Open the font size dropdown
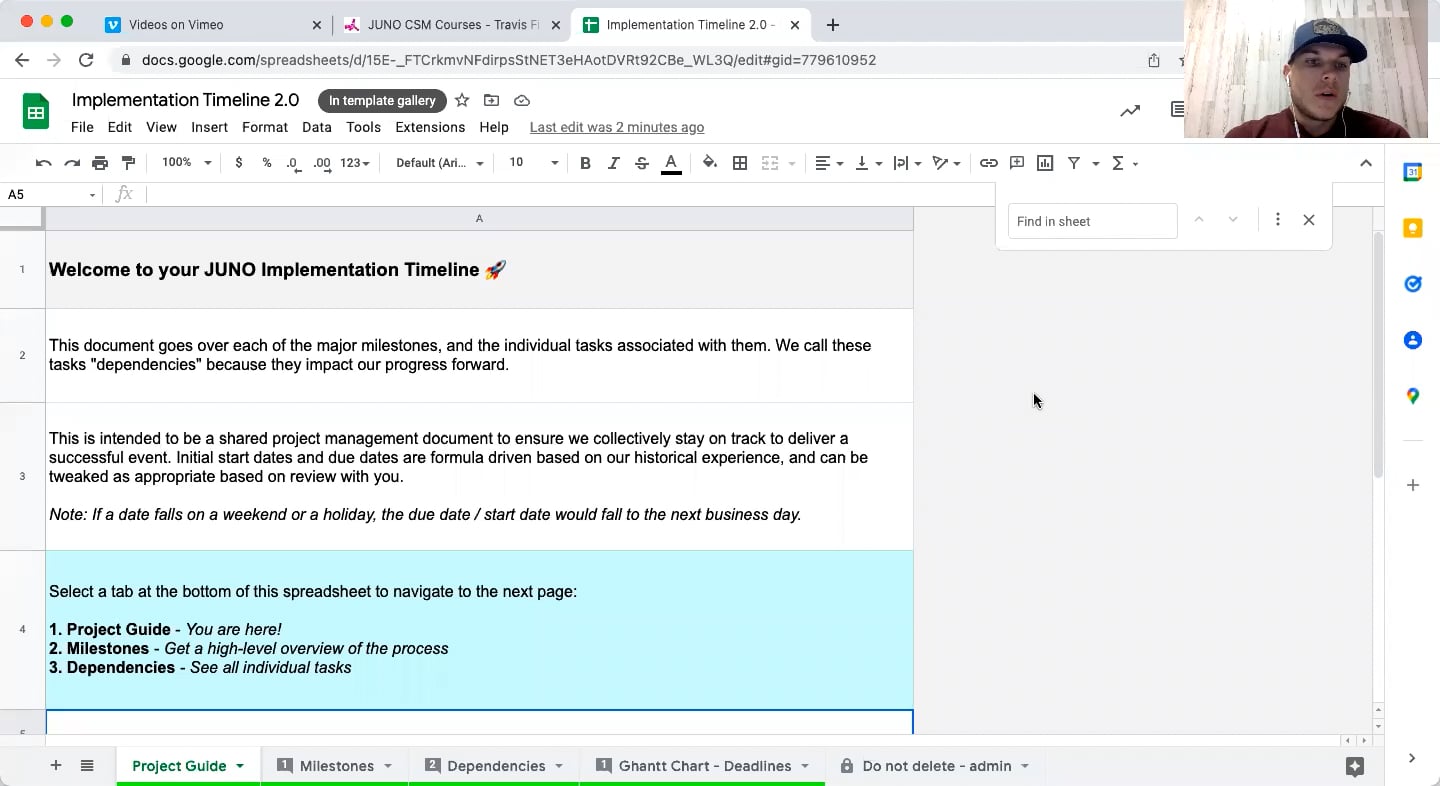1440x786 pixels. (x=534, y=163)
